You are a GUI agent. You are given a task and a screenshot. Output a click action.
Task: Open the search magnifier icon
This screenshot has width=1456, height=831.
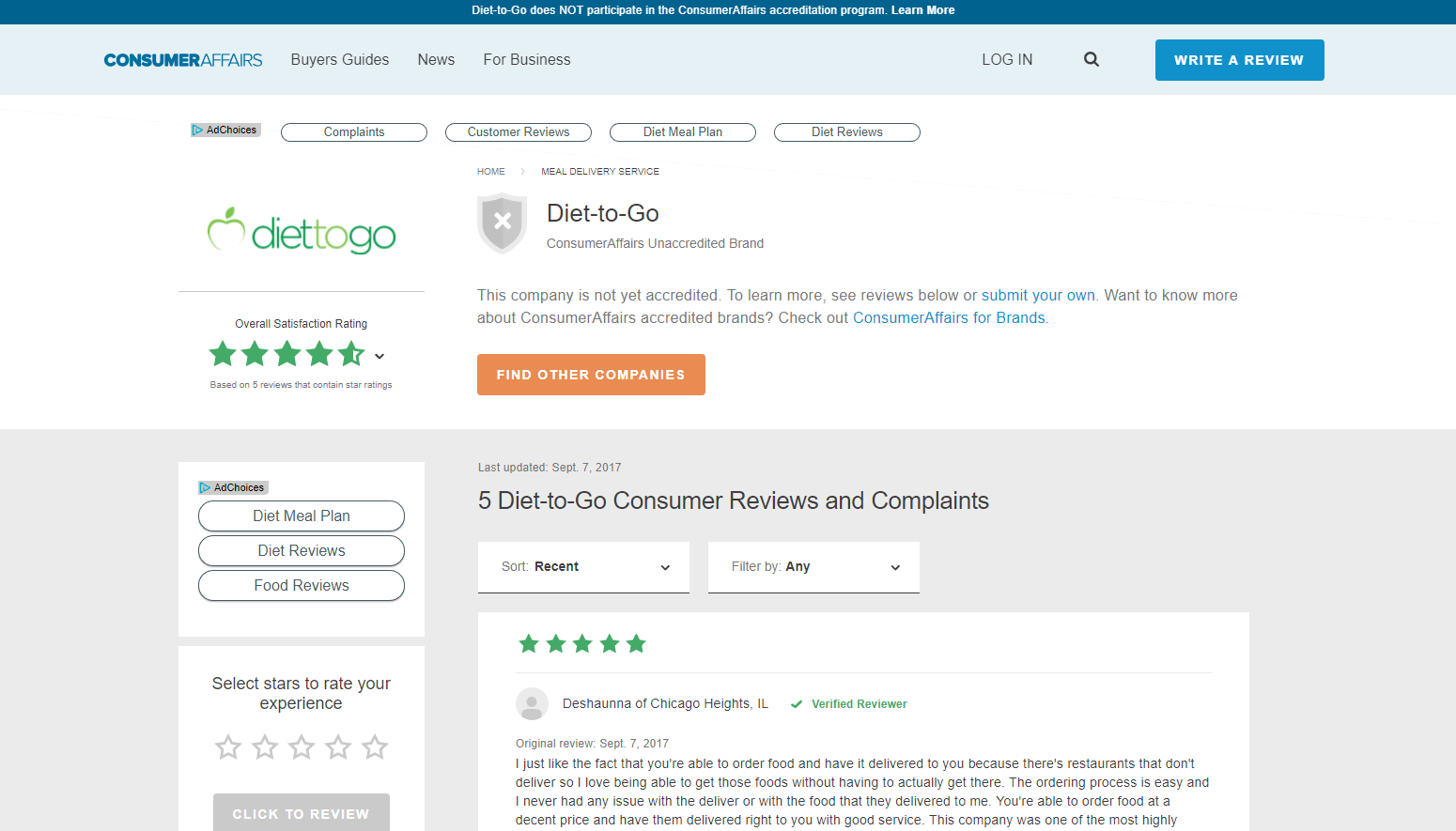pos(1091,59)
